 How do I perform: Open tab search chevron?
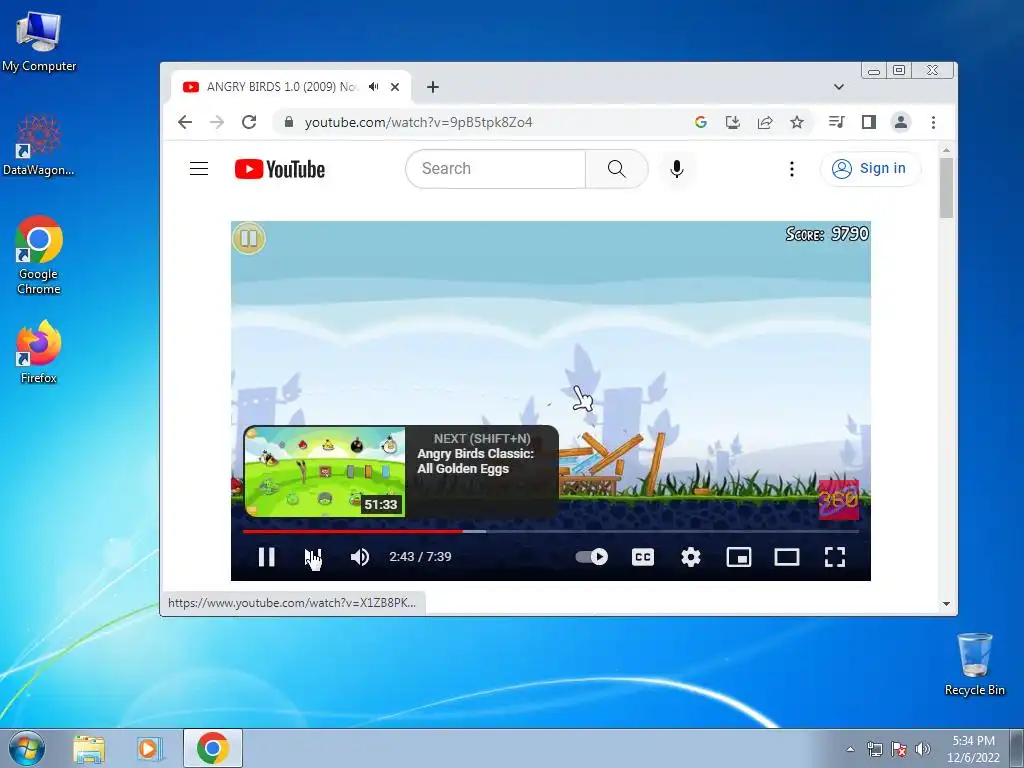click(x=839, y=87)
